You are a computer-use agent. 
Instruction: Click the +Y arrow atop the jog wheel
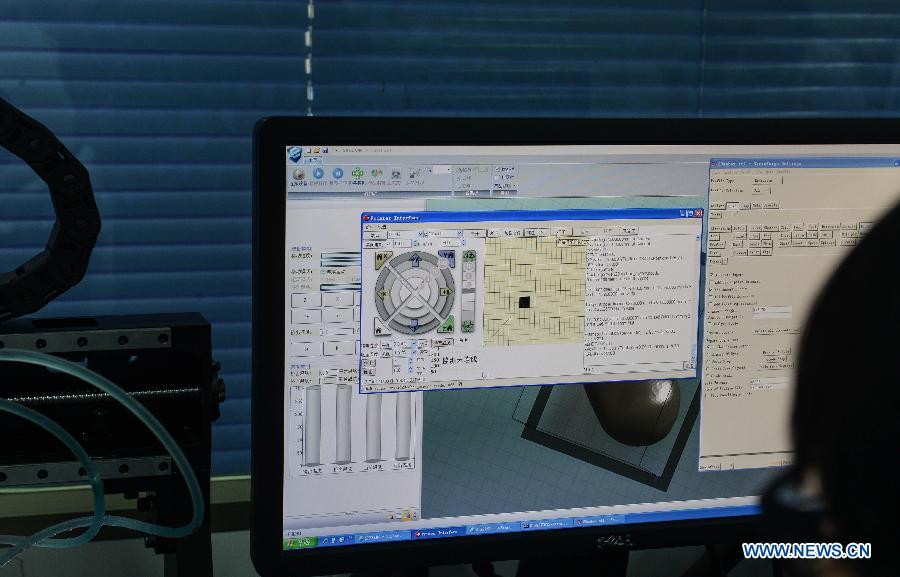pyautogui.click(x=416, y=259)
